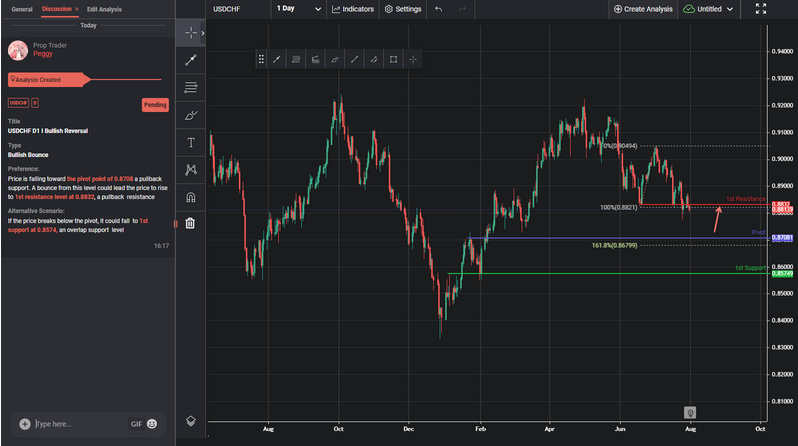Image resolution: width=798 pixels, height=446 pixels.
Task: Click the 0.87081 pivot price label
Action: [782, 238]
